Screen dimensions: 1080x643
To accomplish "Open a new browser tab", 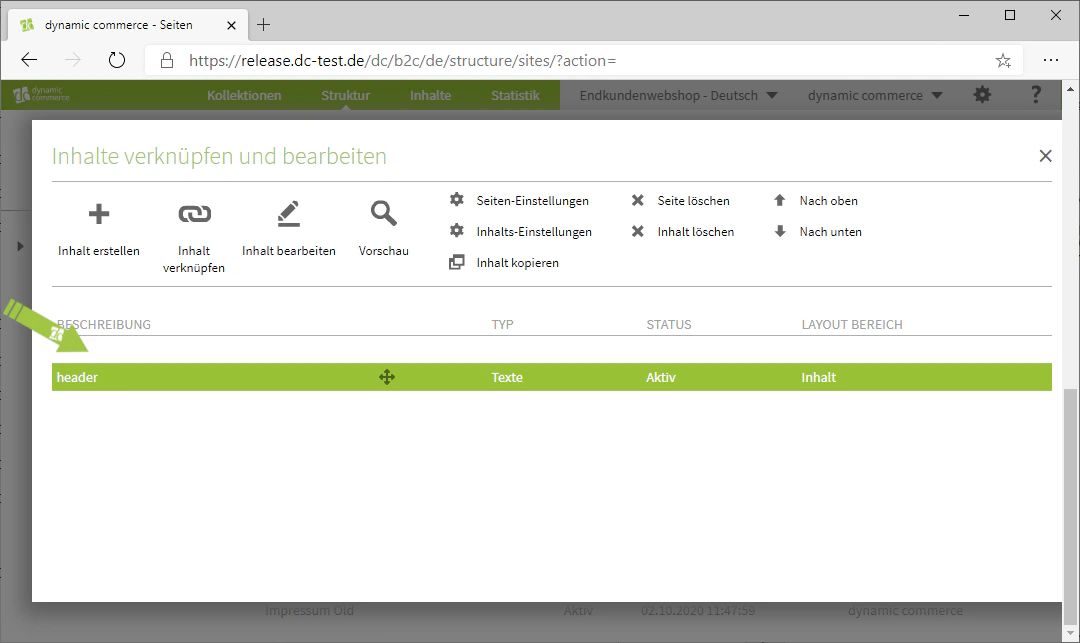I will click(263, 25).
